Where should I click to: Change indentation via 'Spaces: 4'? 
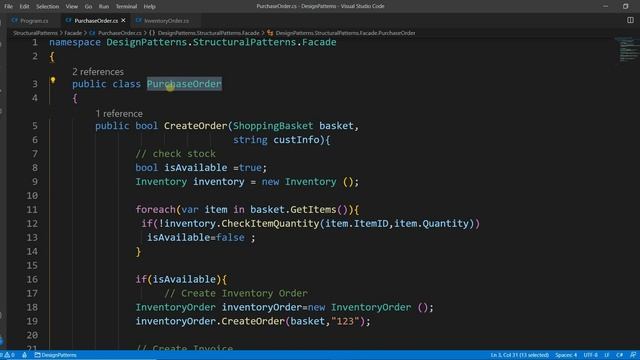pyautogui.click(x=566, y=355)
